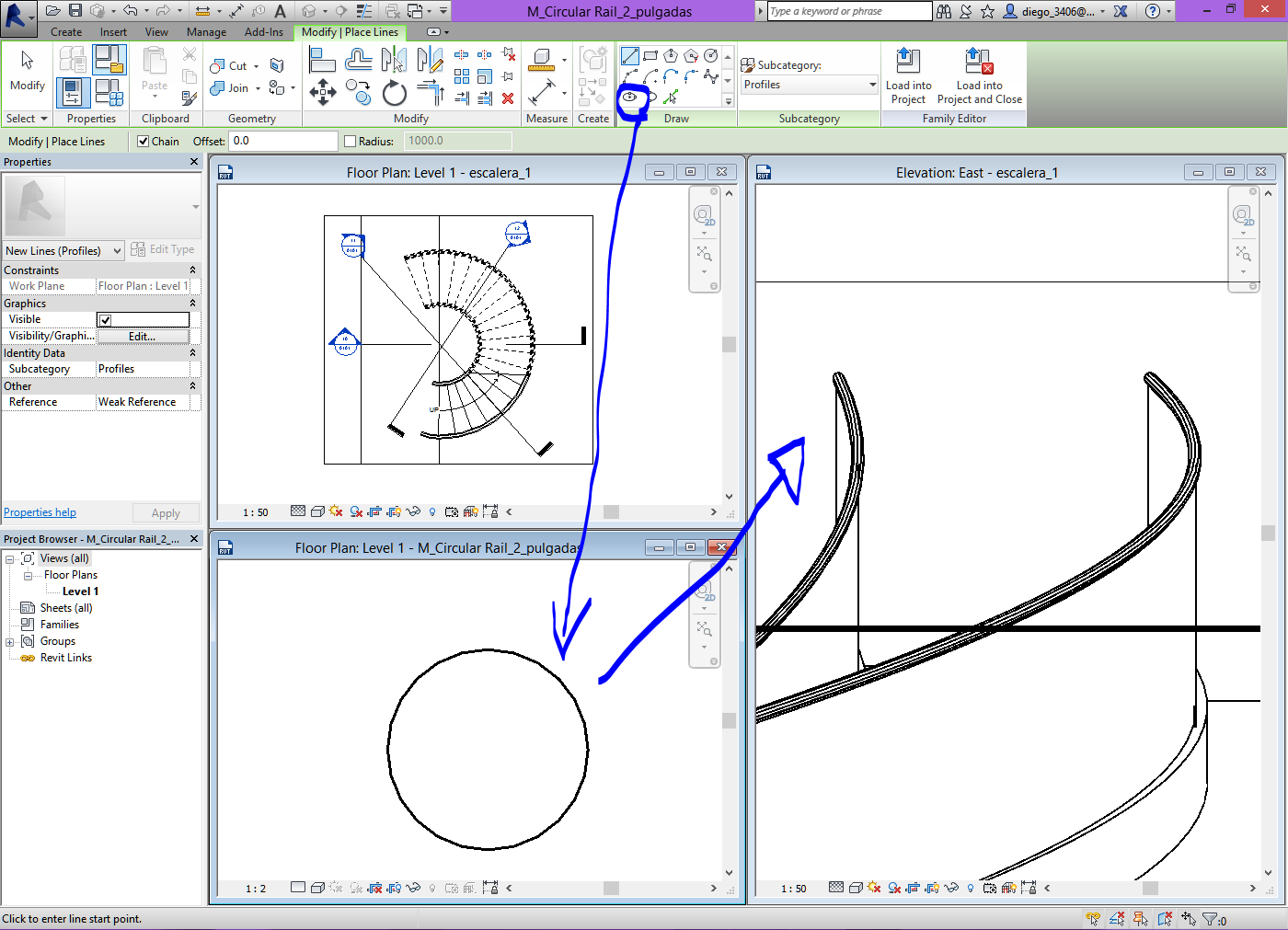
Task: Click the Apply button in Properties
Action: pos(166,513)
